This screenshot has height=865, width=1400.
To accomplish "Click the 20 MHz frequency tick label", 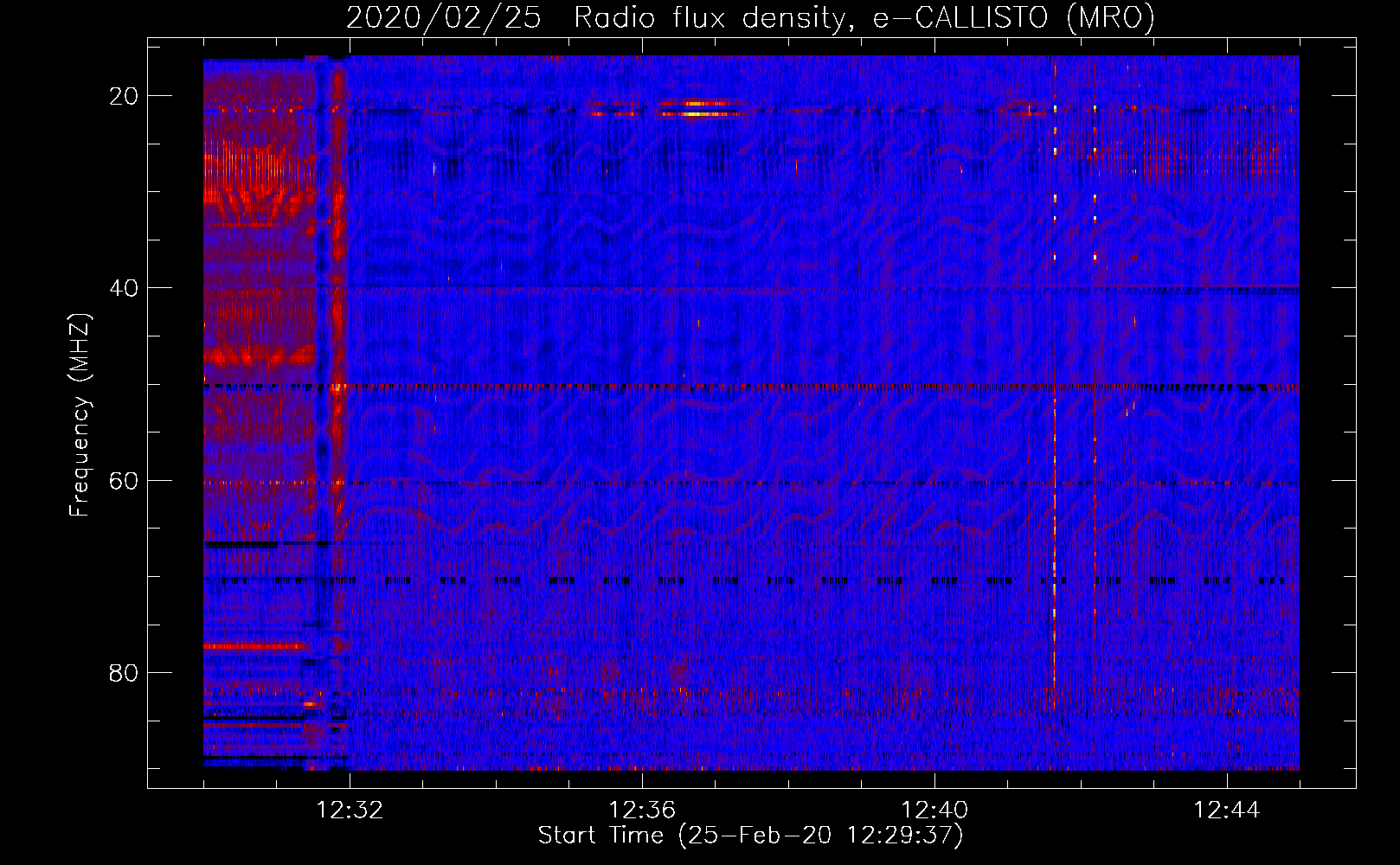I will click(x=124, y=96).
